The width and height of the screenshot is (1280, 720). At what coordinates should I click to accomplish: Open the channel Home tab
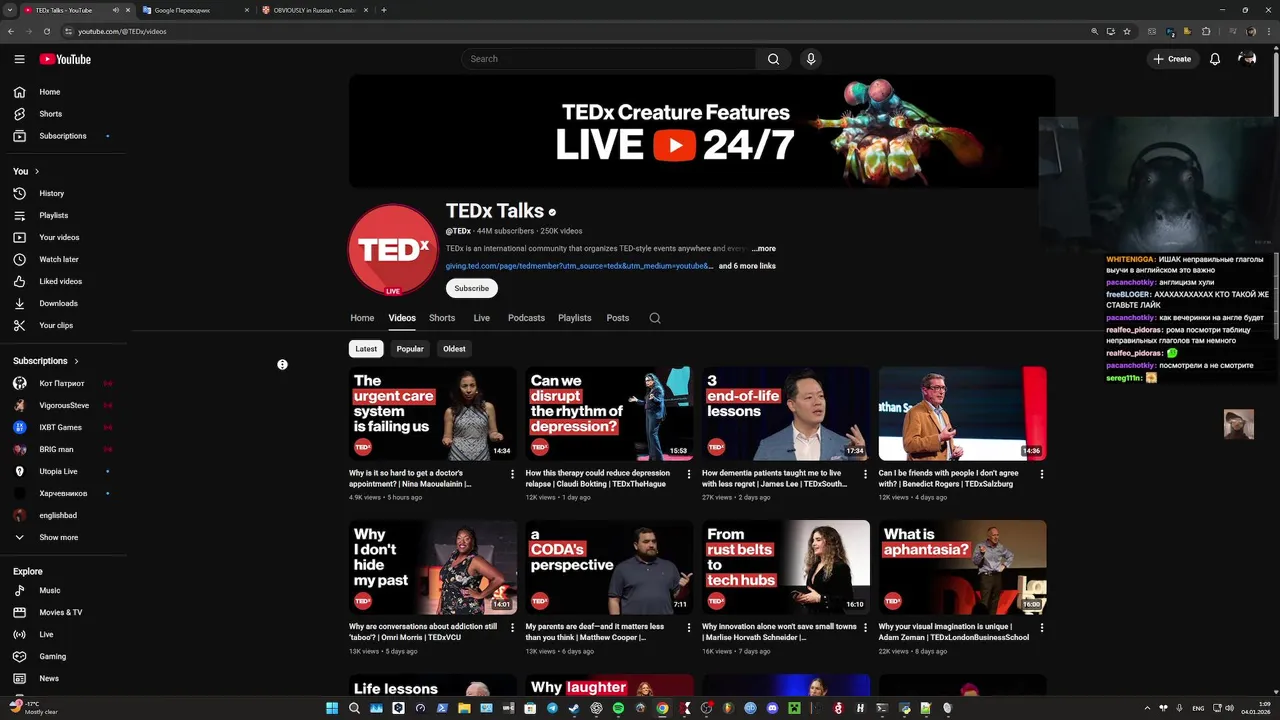(x=362, y=318)
